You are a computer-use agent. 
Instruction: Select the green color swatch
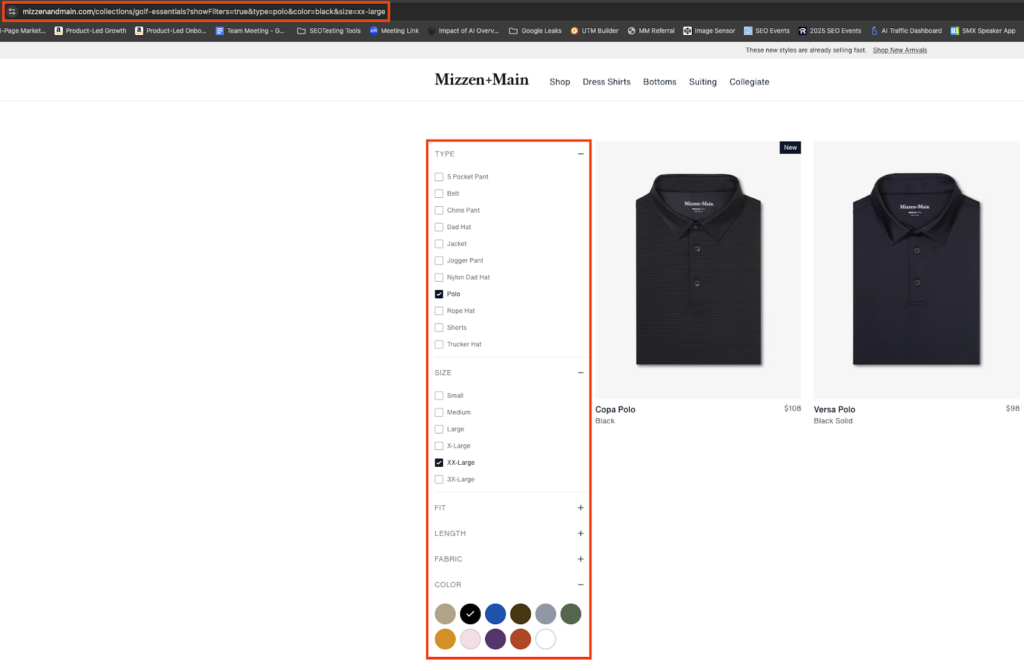click(571, 614)
